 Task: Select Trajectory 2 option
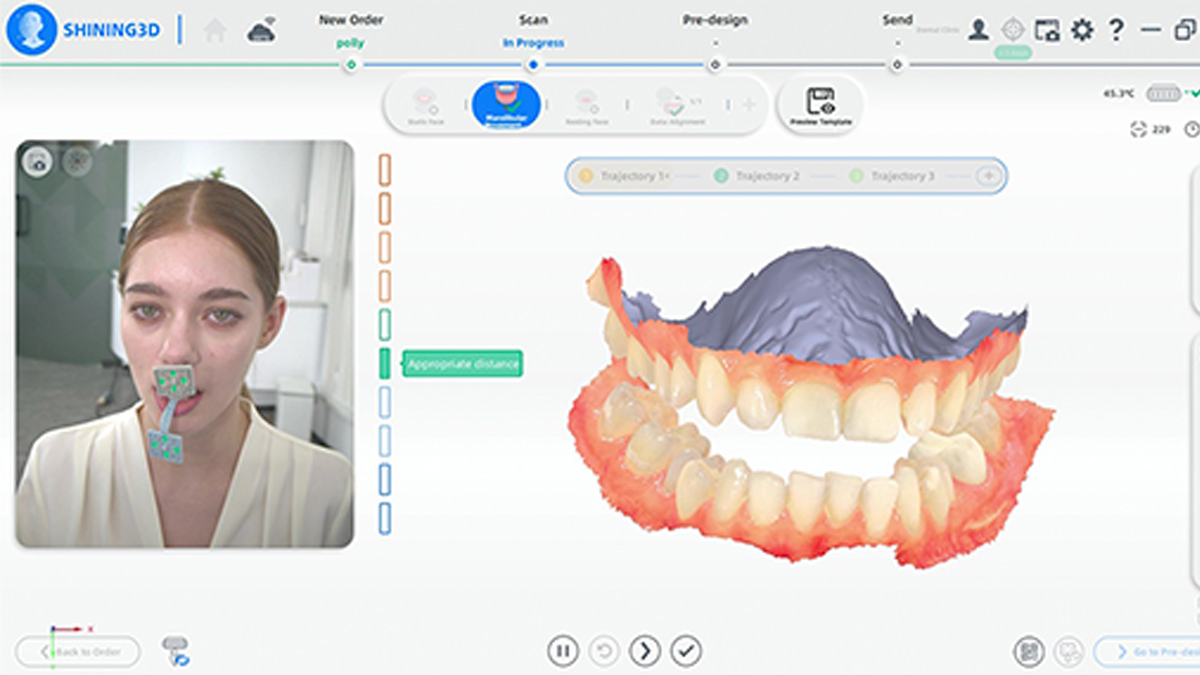click(x=757, y=176)
